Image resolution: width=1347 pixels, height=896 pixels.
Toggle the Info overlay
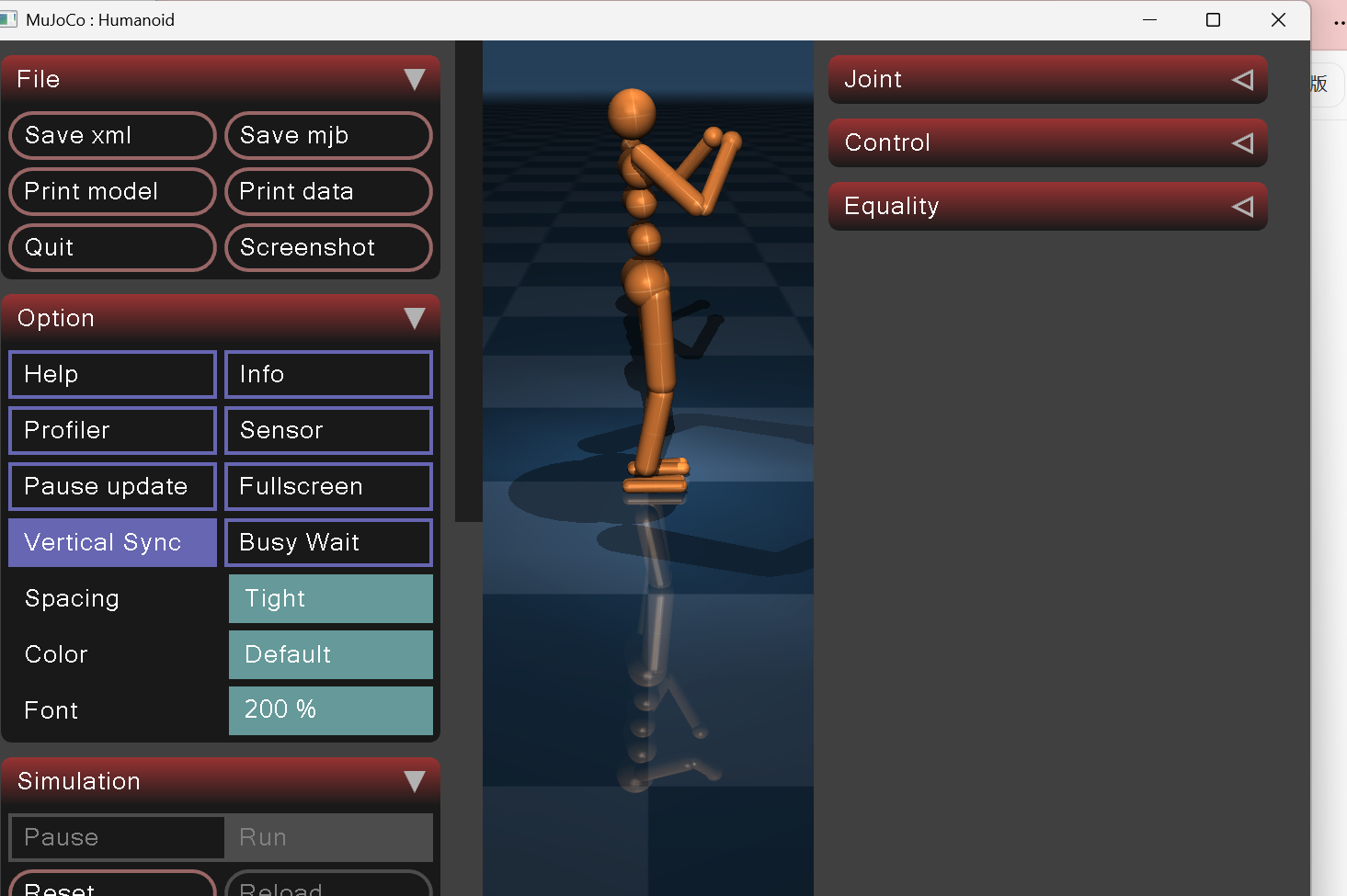click(x=328, y=374)
